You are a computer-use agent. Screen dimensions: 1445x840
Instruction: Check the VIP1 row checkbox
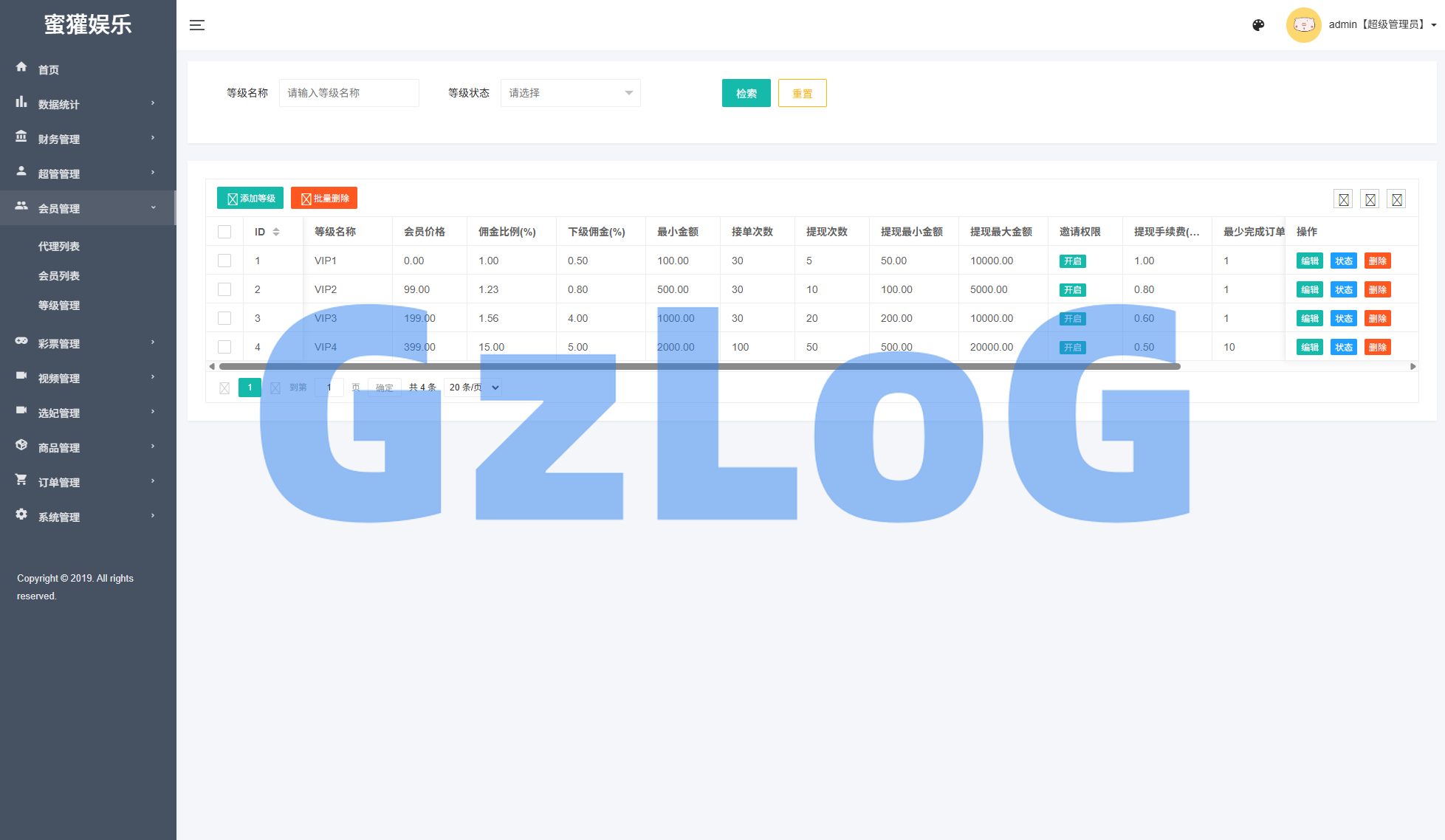224,261
